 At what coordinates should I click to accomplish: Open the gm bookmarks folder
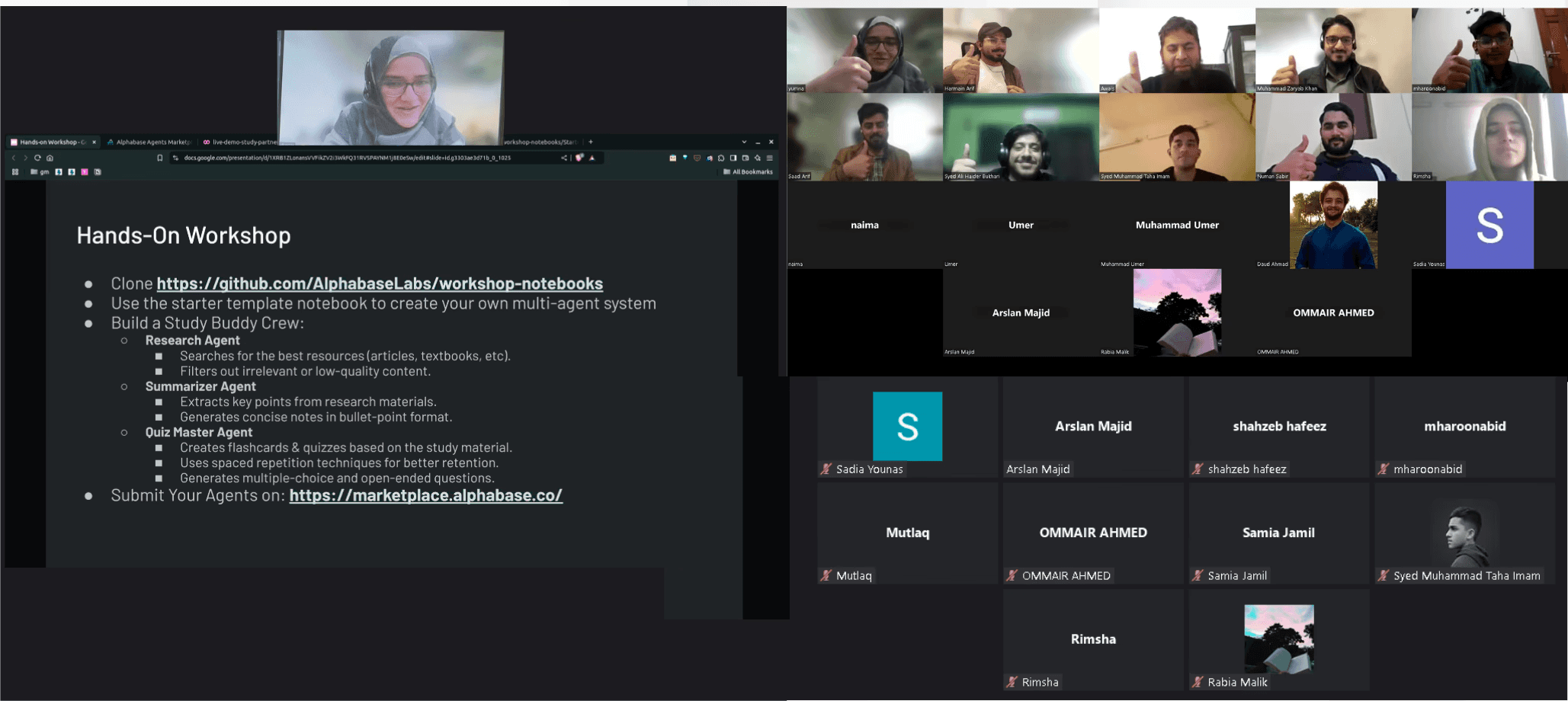point(40,171)
